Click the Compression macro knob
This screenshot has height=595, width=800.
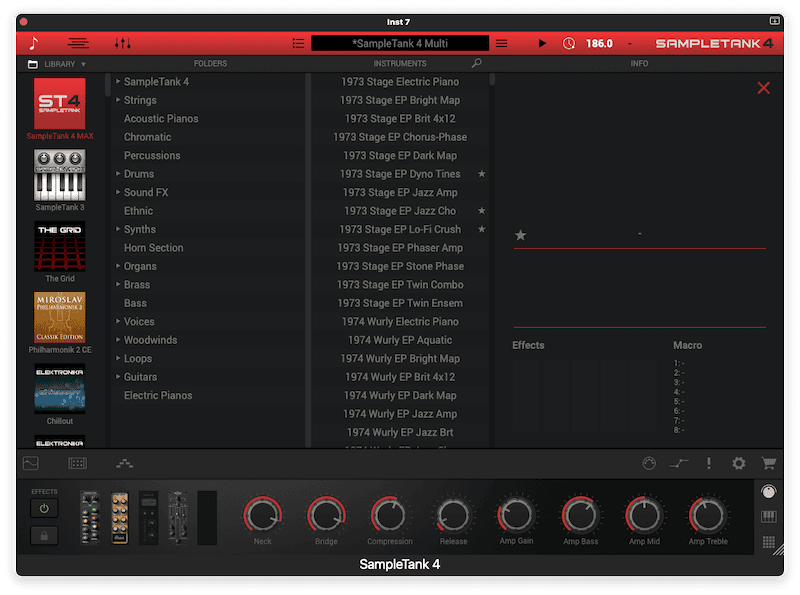click(x=389, y=515)
